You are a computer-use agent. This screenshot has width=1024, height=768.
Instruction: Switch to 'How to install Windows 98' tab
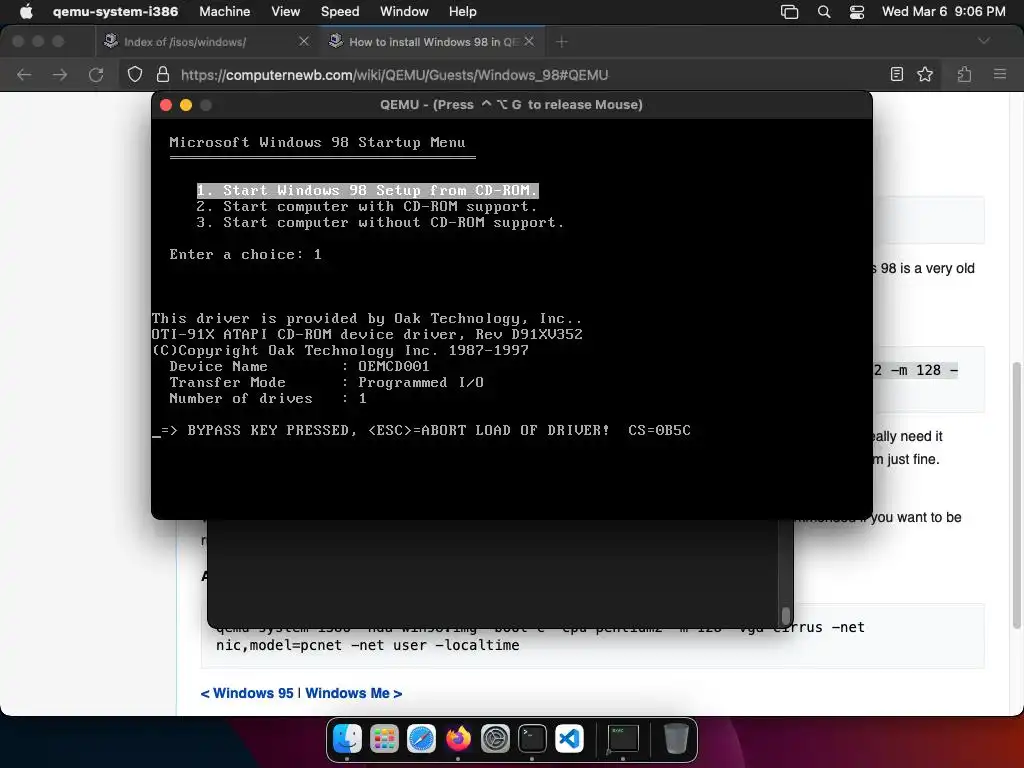432,42
